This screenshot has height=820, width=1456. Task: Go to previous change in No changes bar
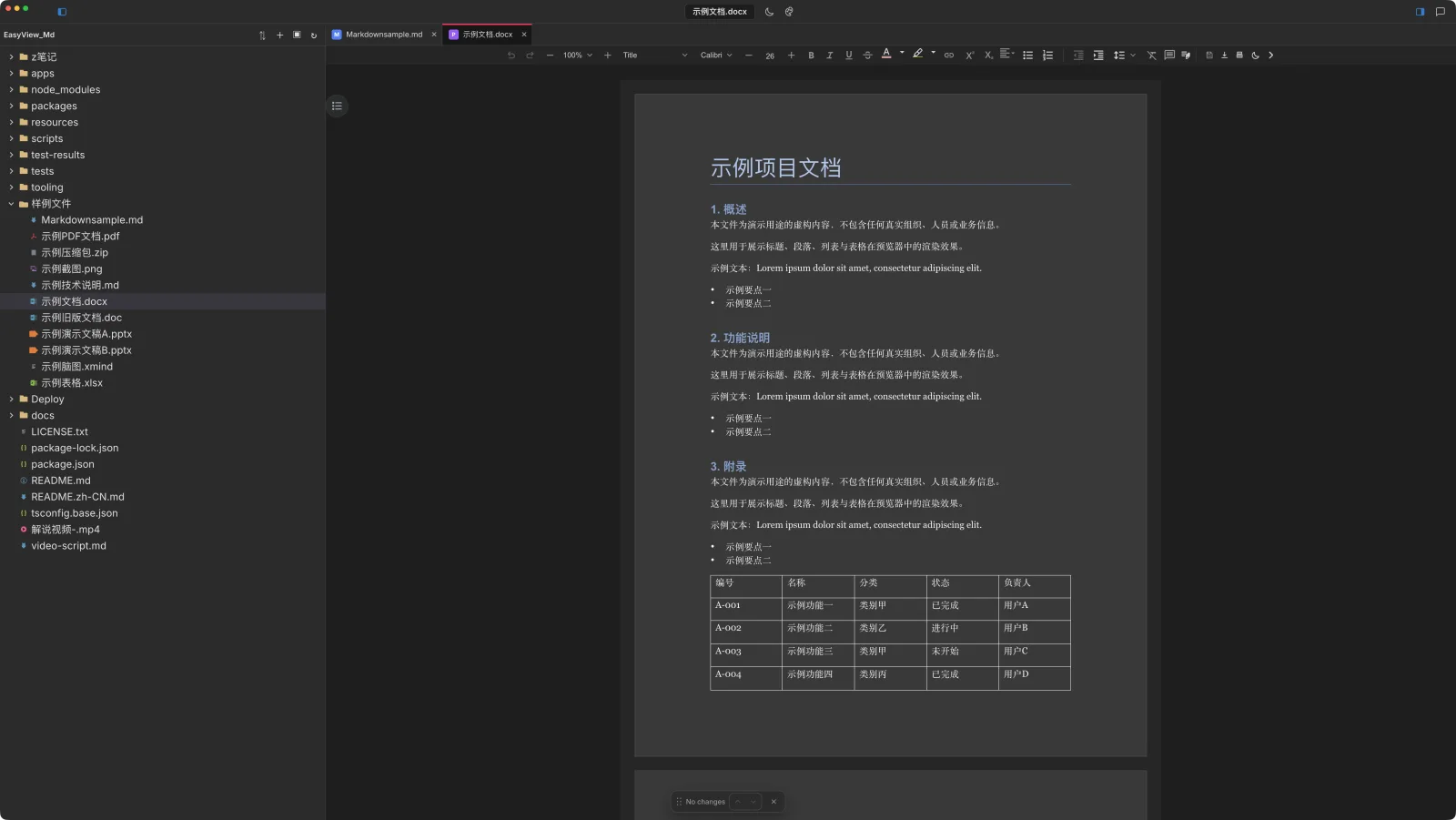pos(738,802)
